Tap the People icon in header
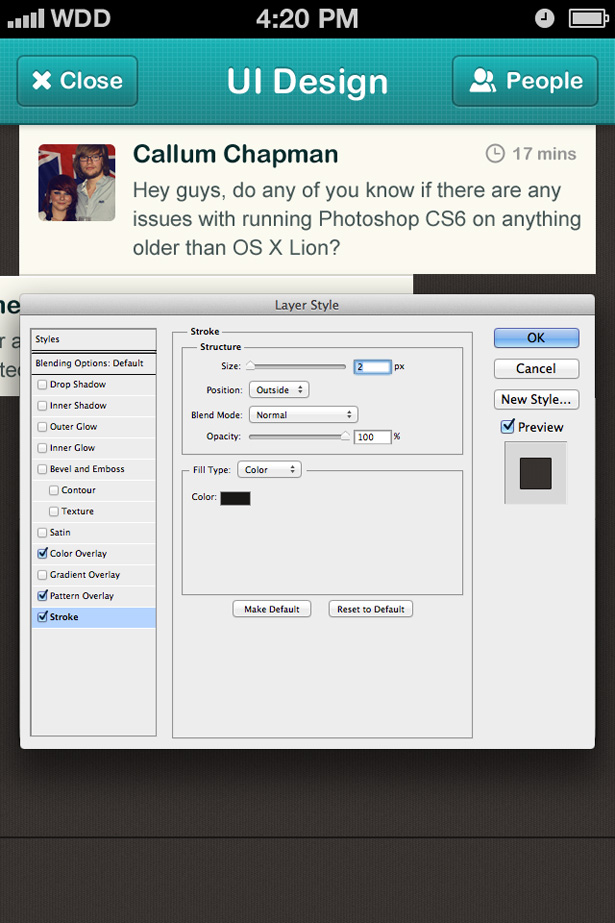 click(x=483, y=81)
